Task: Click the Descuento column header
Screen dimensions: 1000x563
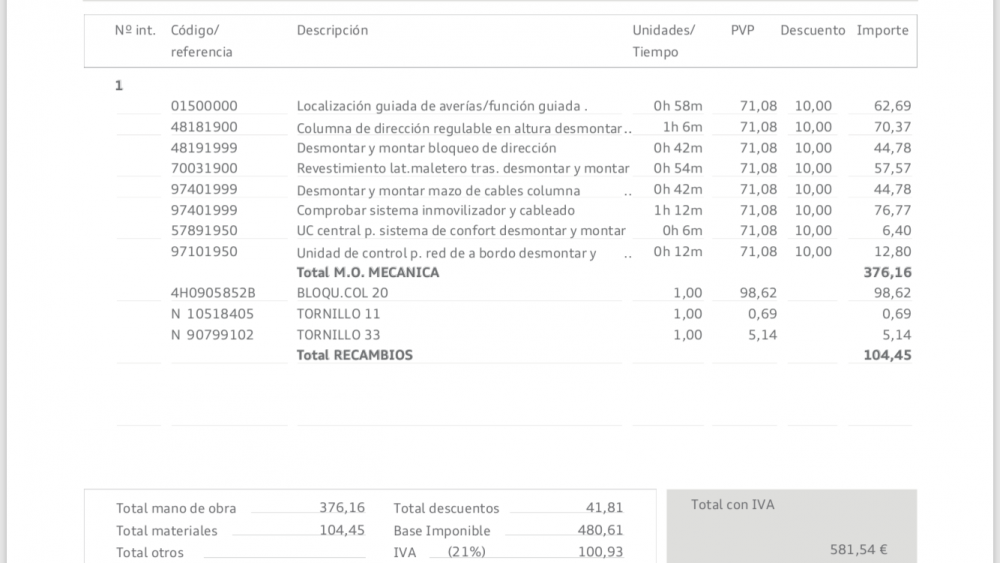Action: pyautogui.click(x=812, y=30)
